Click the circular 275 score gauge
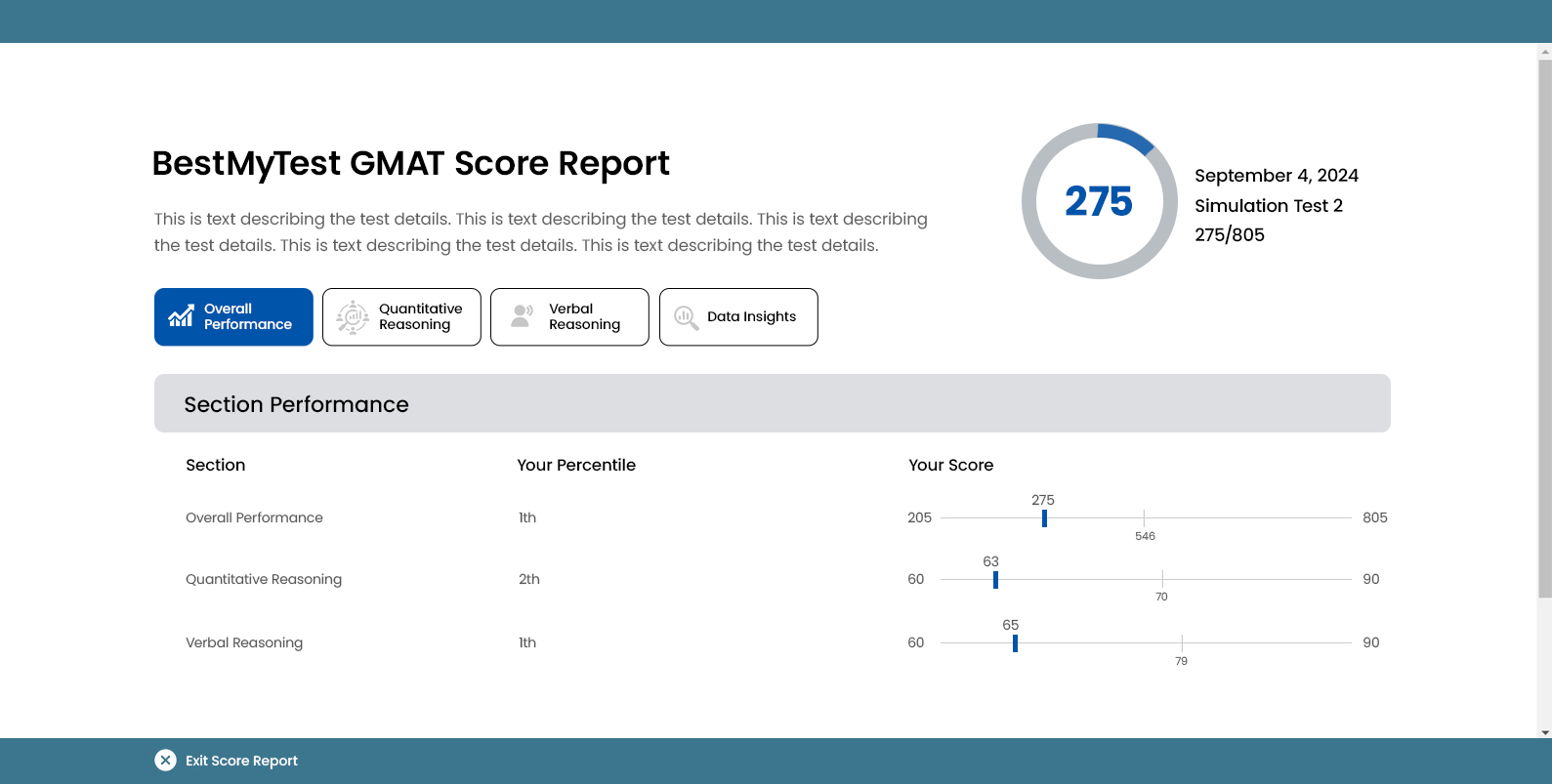Image resolution: width=1552 pixels, height=784 pixels. (x=1099, y=201)
